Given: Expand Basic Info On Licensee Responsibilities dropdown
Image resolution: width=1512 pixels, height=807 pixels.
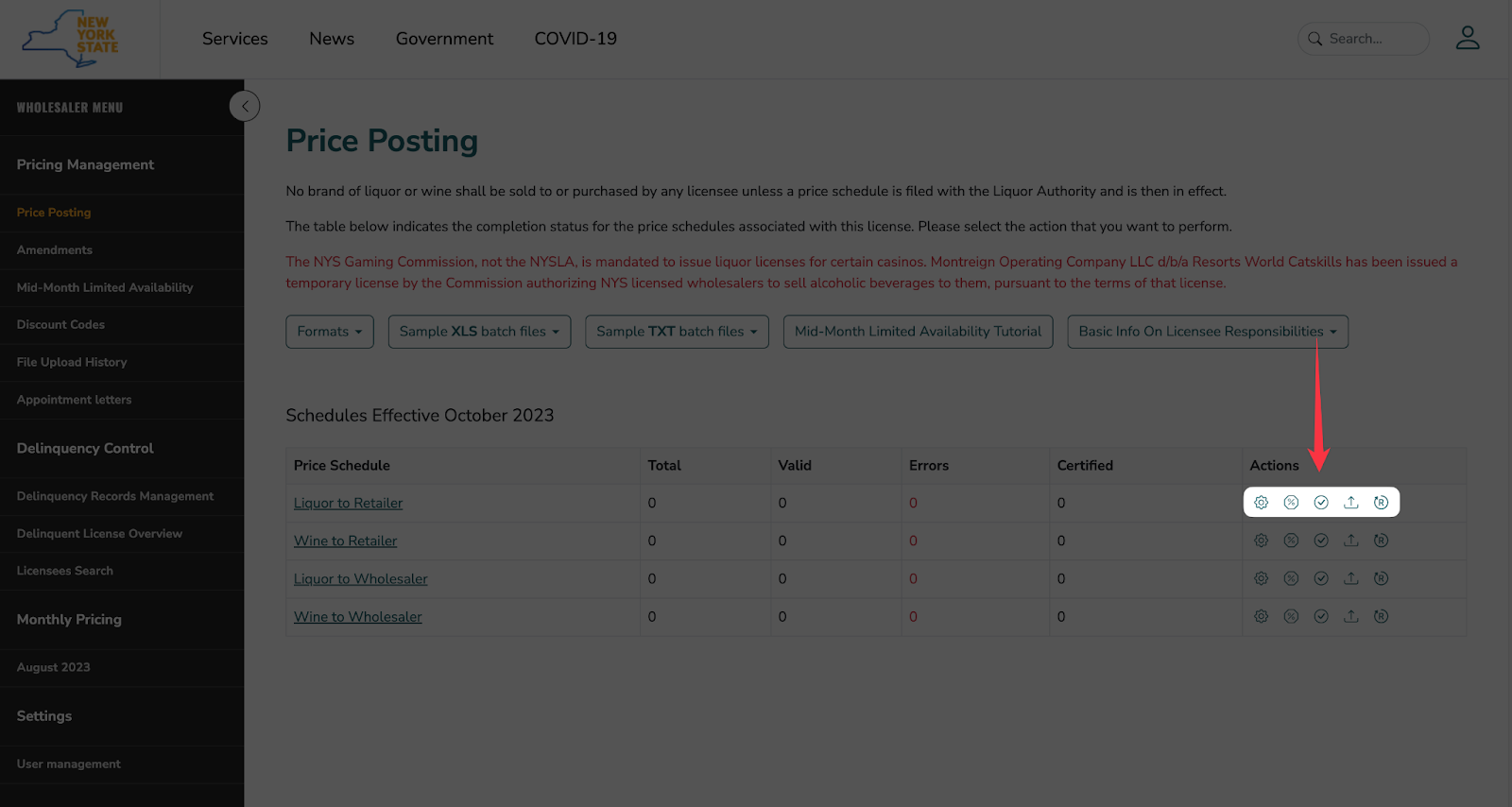Looking at the screenshot, I should 1207,332.
